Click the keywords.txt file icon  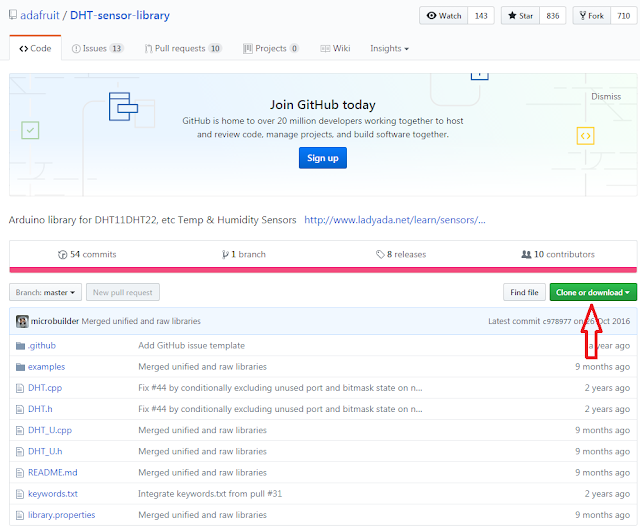point(20,494)
